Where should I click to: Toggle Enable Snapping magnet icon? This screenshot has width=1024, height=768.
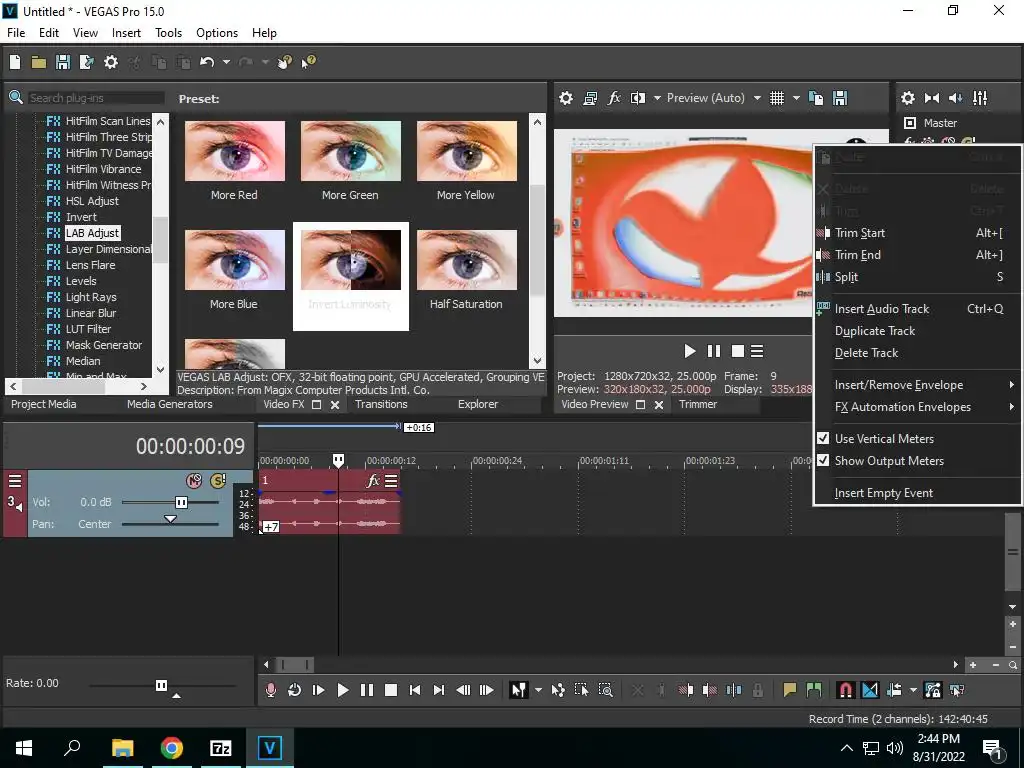pos(845,690)
